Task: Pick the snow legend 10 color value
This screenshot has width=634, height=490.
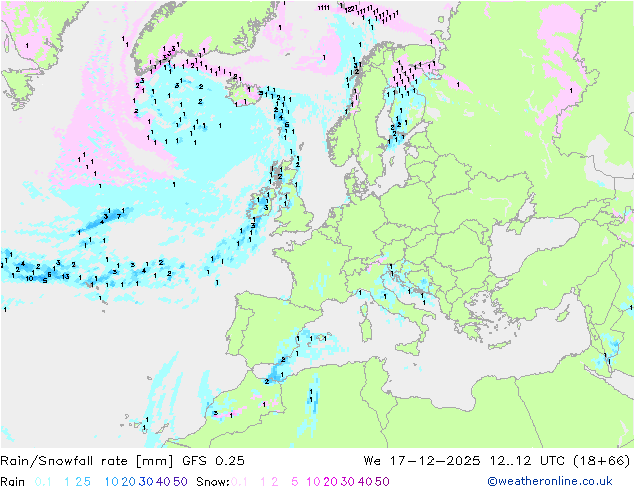Action: (x=313, y=482)
